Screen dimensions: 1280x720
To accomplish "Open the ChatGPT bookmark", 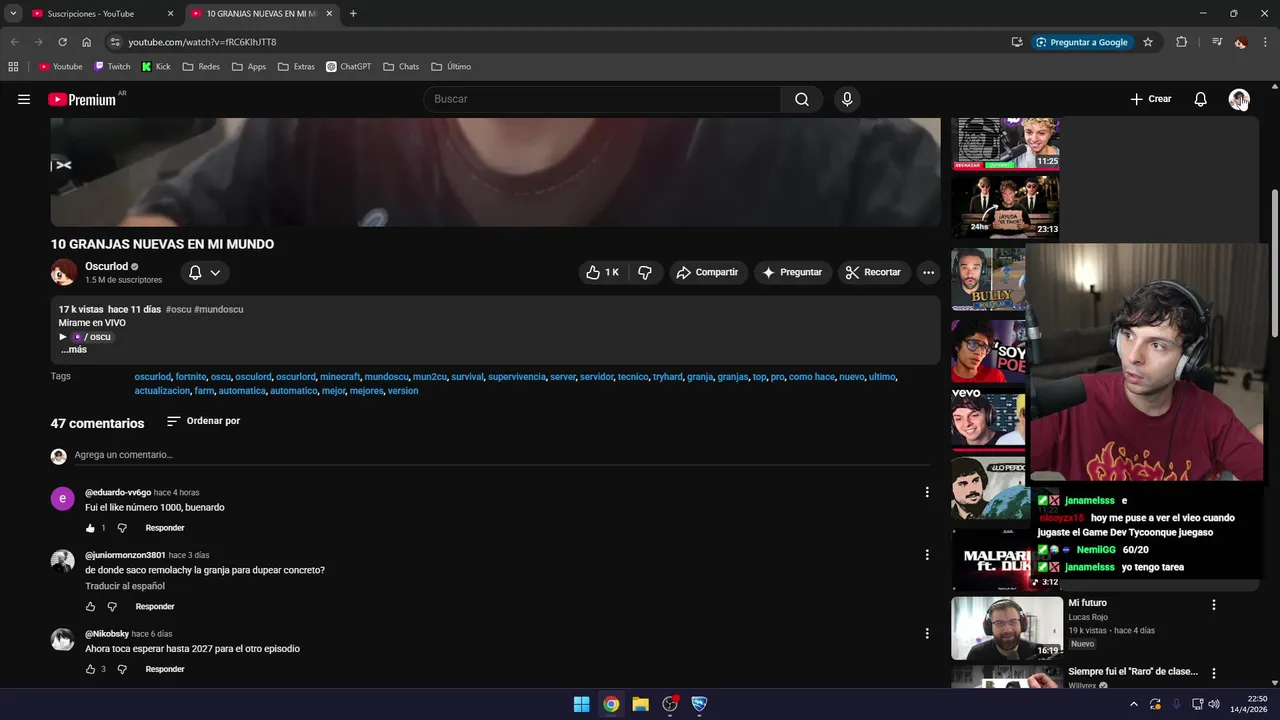I will [x=348, y=67].
